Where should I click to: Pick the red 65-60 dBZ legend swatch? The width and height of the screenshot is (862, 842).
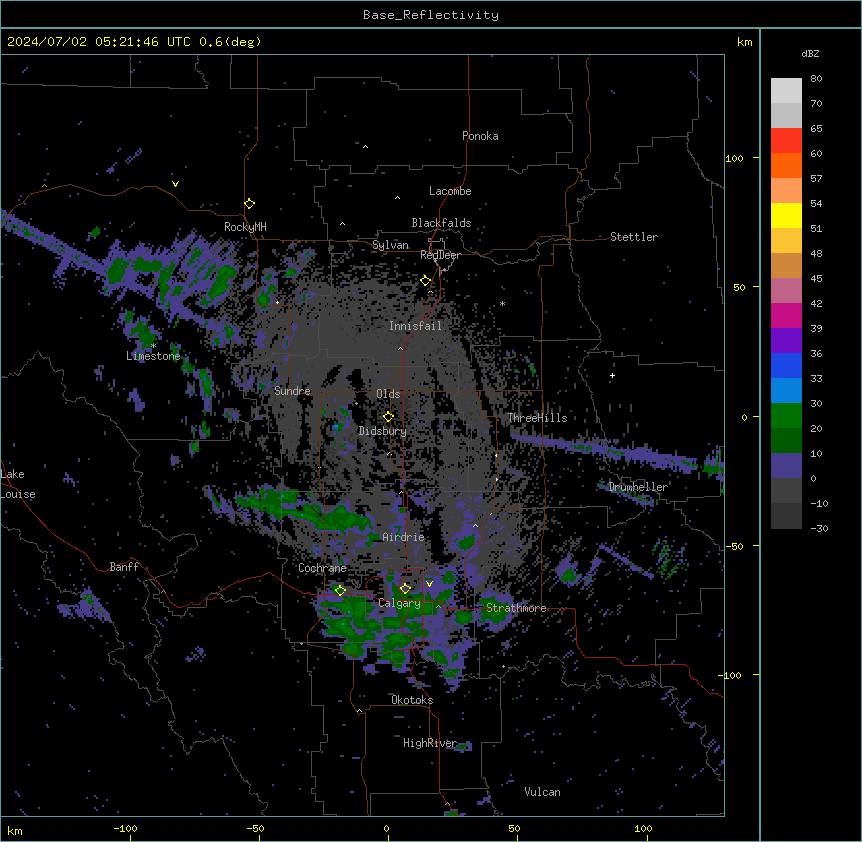coord(786,140)
